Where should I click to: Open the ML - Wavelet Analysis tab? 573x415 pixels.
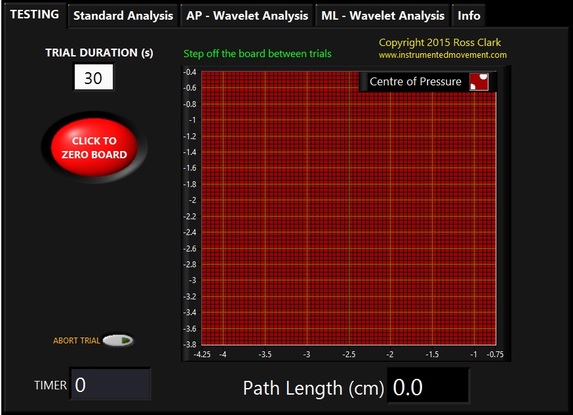point(383,16)
